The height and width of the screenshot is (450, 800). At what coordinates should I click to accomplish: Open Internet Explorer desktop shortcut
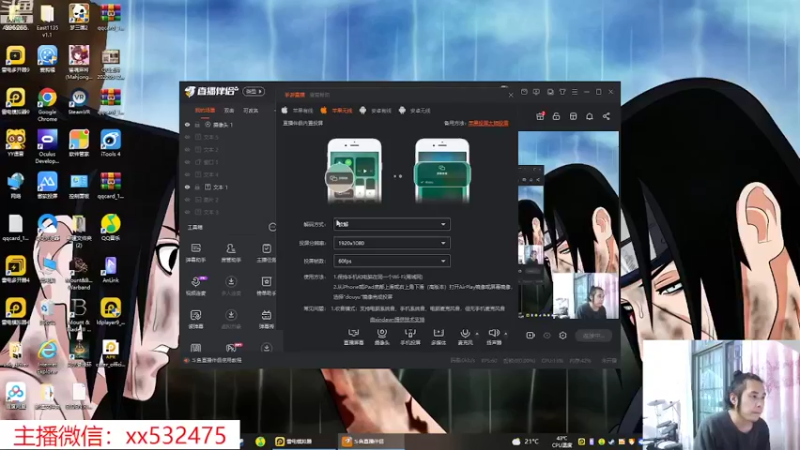pos(47,357)
